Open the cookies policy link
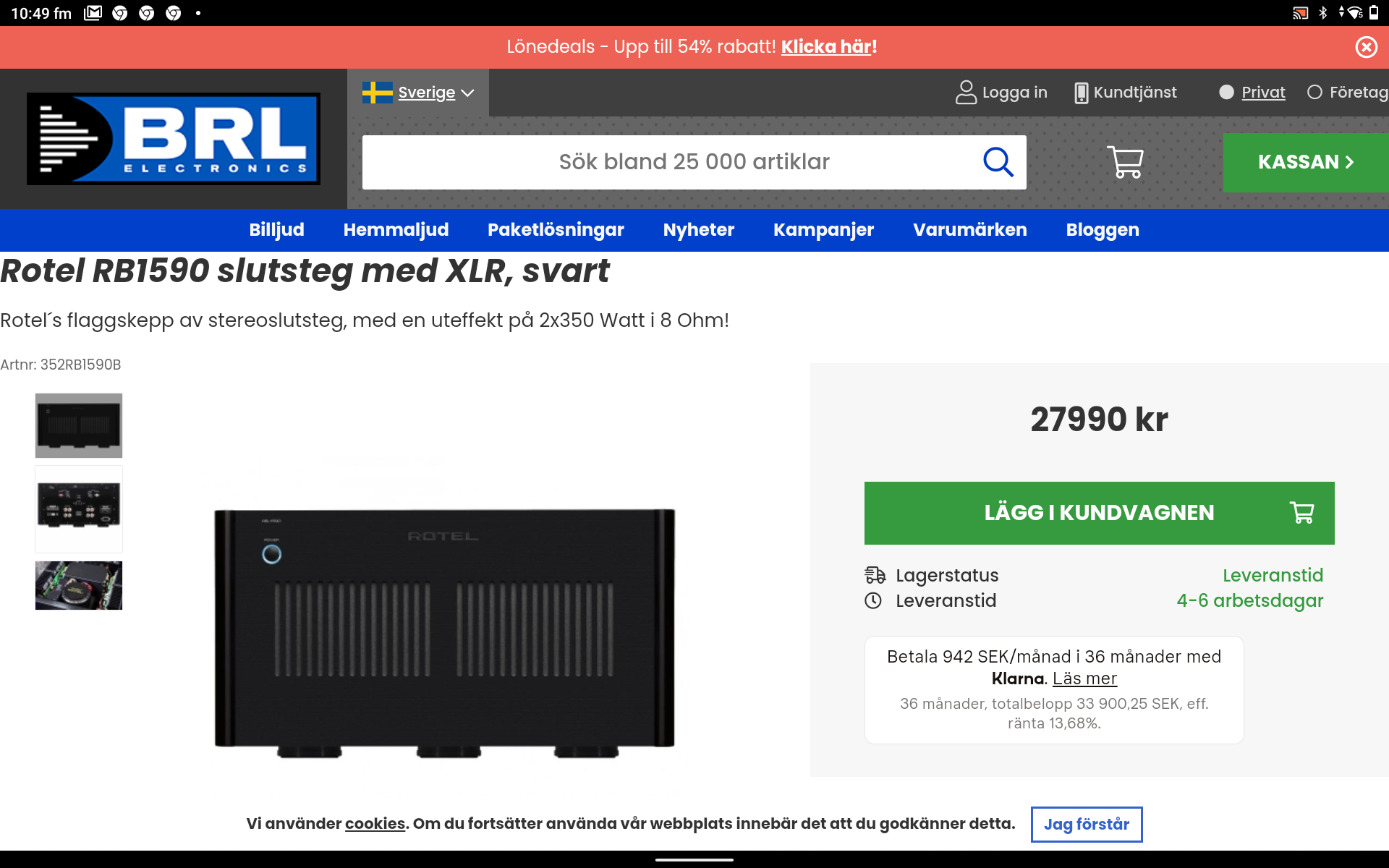The width and height of the screenshot is (1389, 868). pos(375,824)
